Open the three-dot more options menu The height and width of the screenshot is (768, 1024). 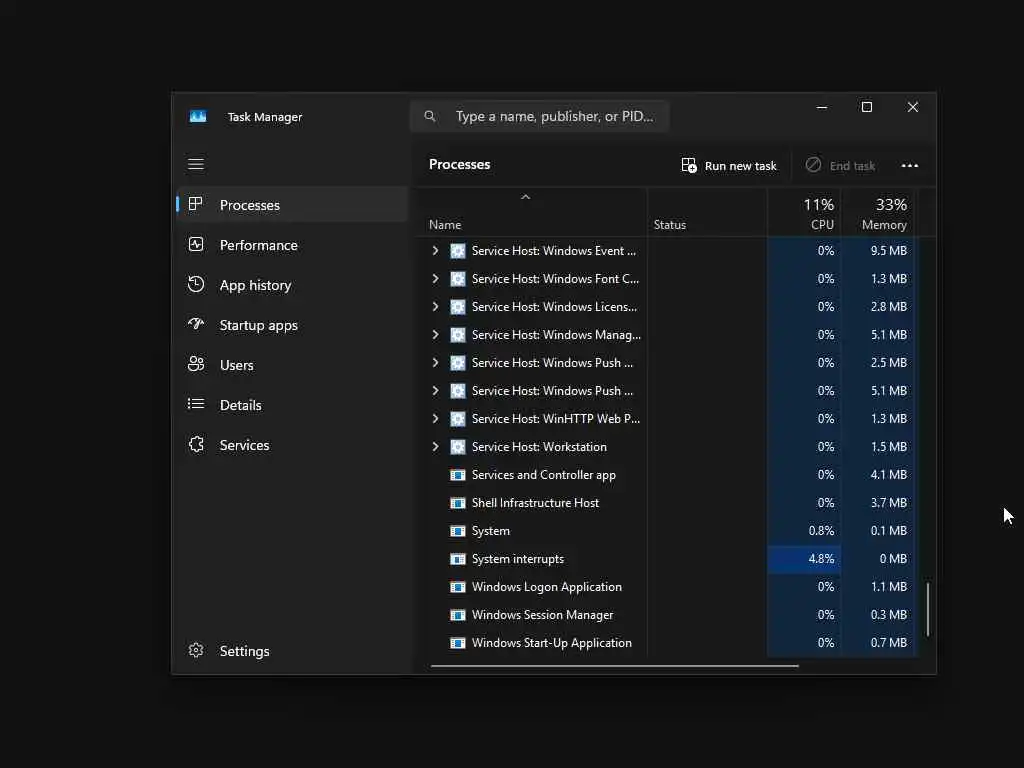coord(910,165)
